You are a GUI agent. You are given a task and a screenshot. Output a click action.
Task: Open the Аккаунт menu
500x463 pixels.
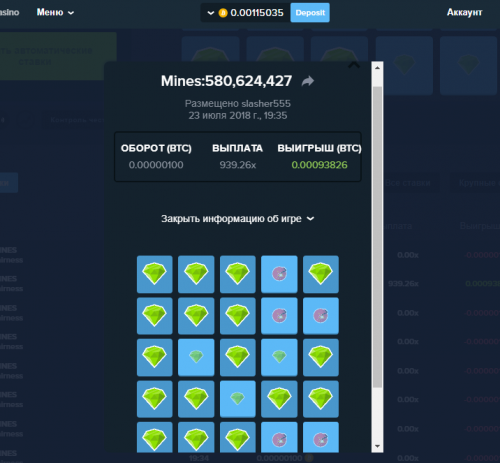(464, 12)
